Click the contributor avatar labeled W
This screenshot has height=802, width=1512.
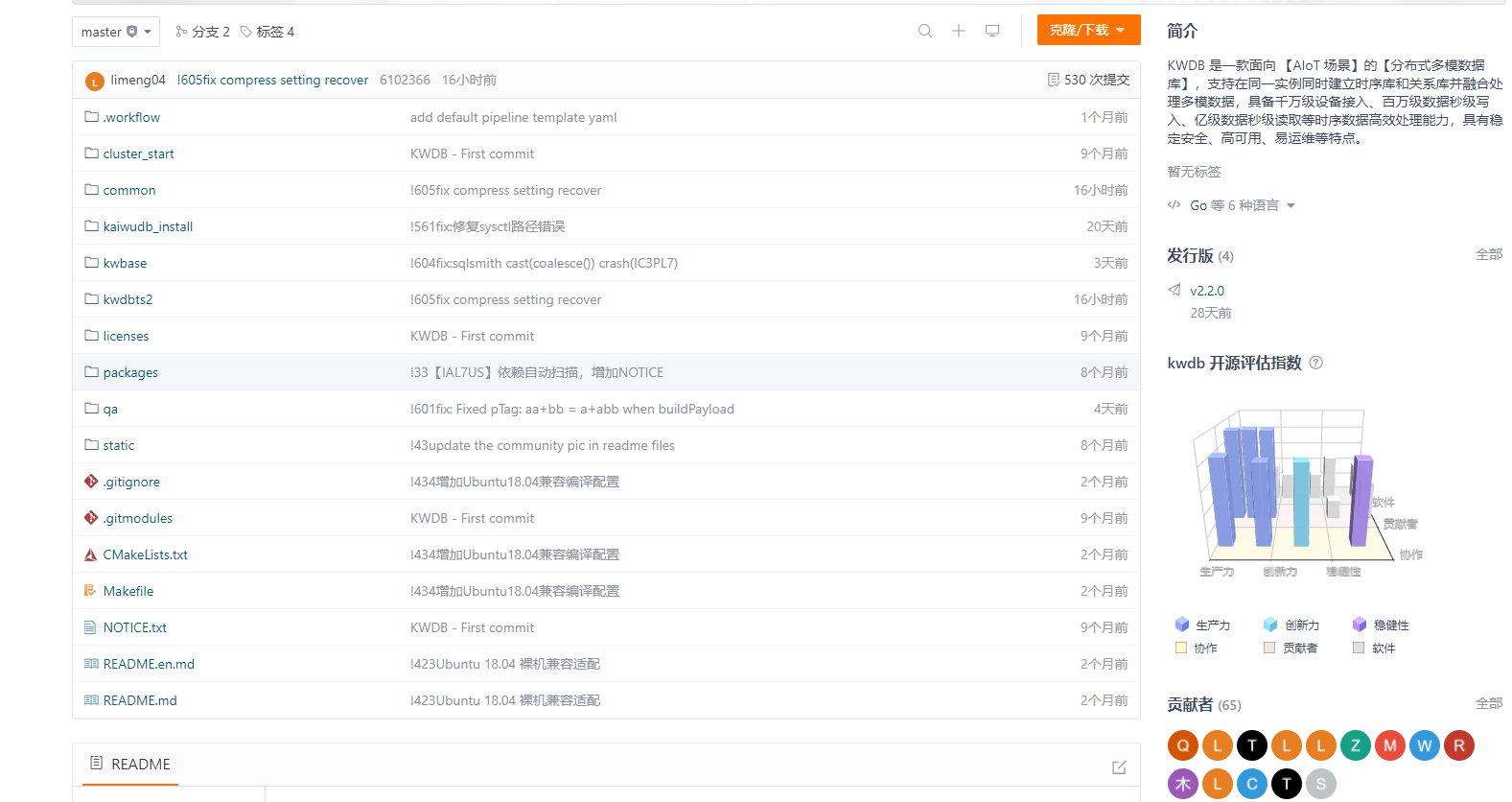pyautogui.click(x=1425, y=745)
